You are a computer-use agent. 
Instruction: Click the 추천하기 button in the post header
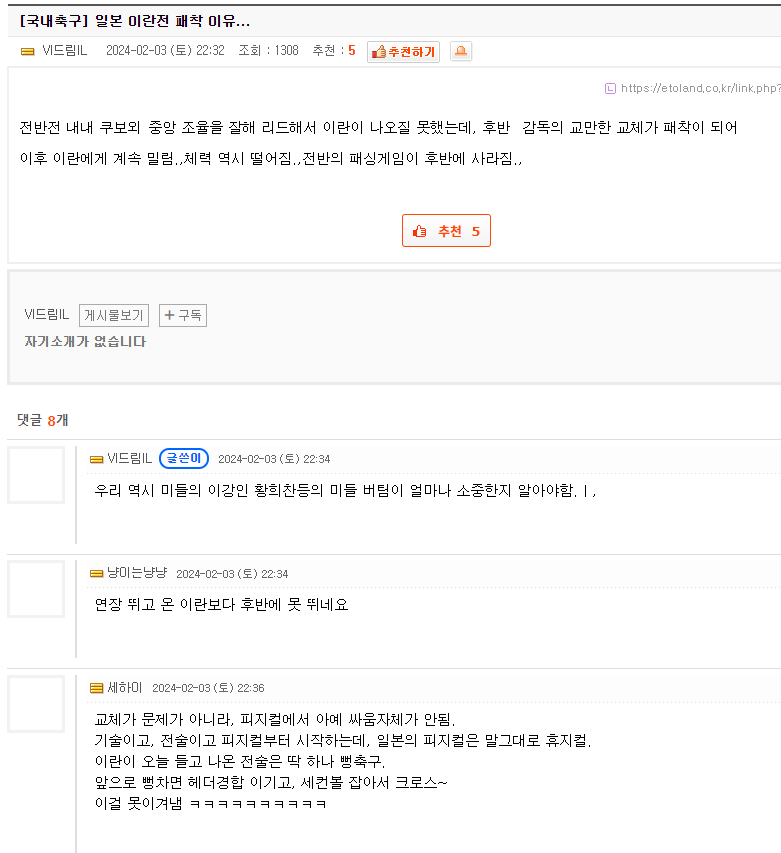[x=403, y=52]
